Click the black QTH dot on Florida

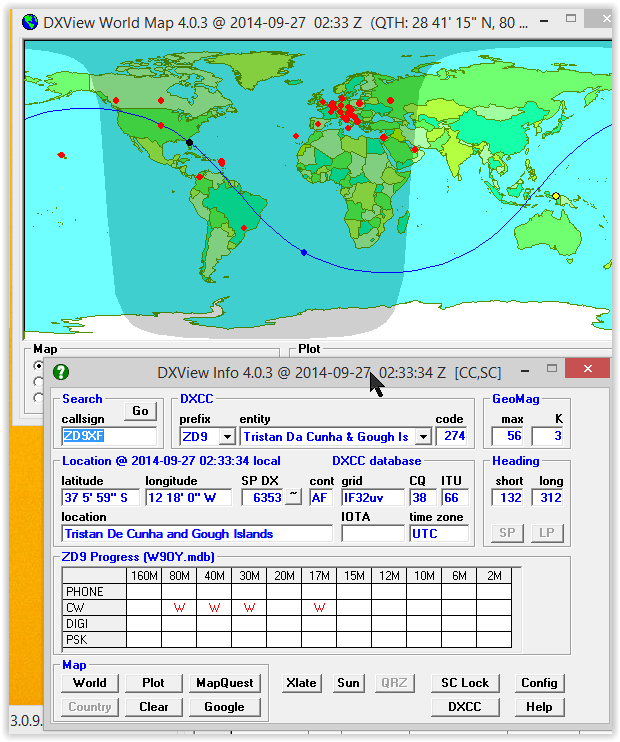189,142
